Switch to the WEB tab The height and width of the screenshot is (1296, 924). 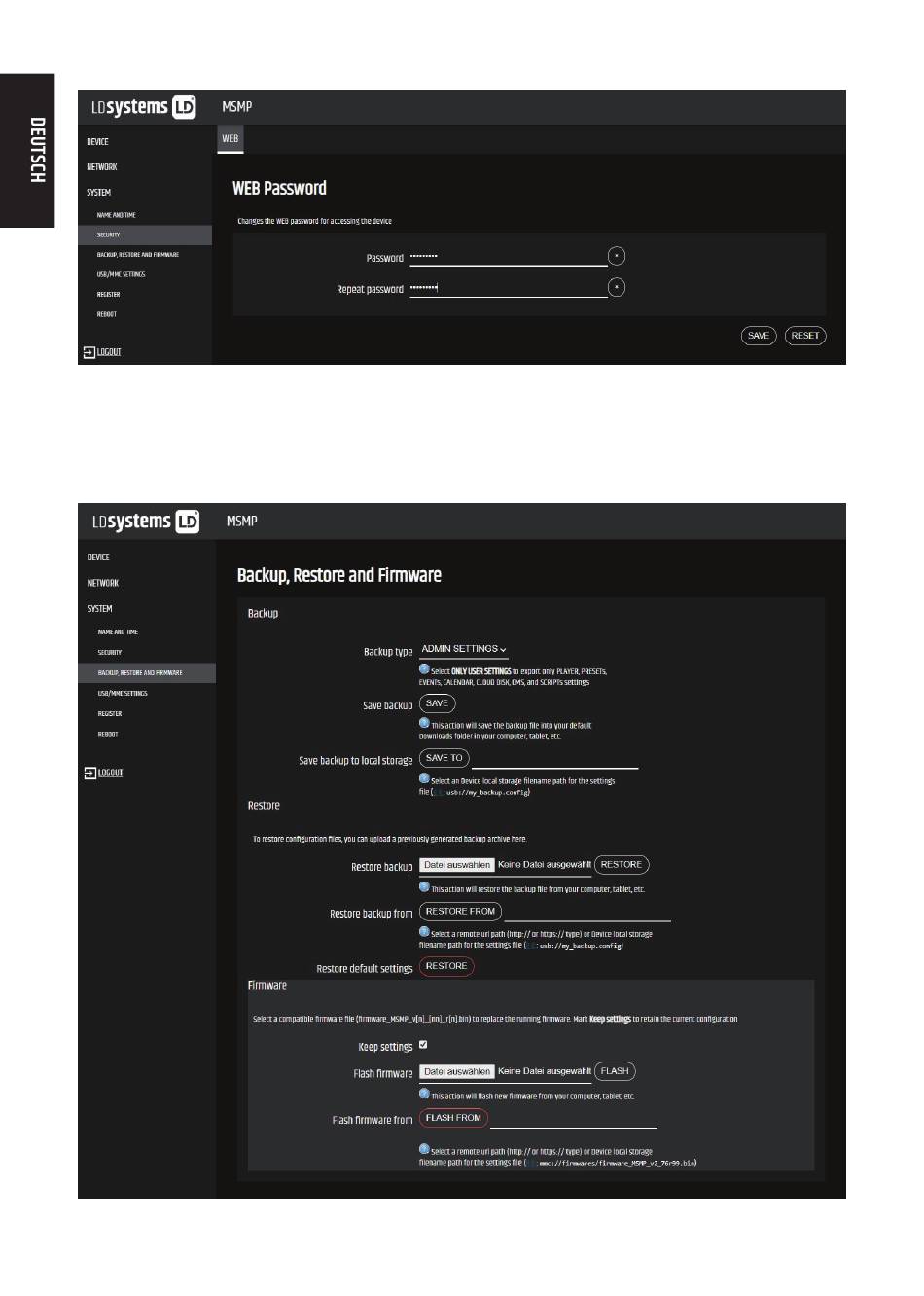(231, 139)
